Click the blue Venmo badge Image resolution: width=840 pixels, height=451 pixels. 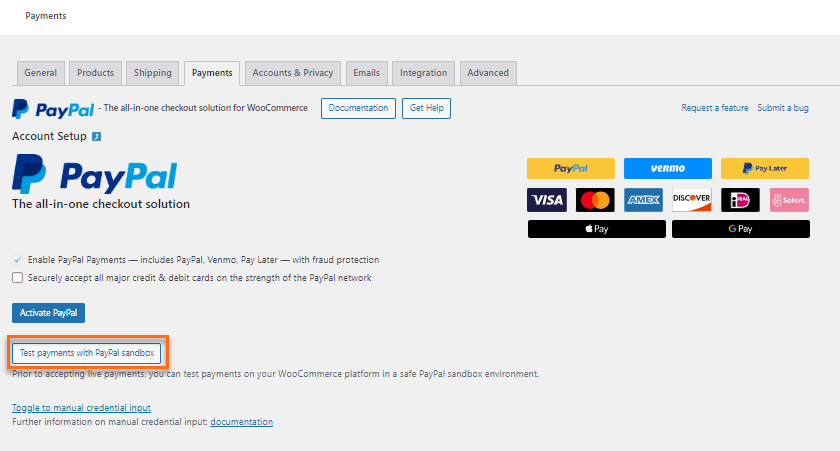667,168
